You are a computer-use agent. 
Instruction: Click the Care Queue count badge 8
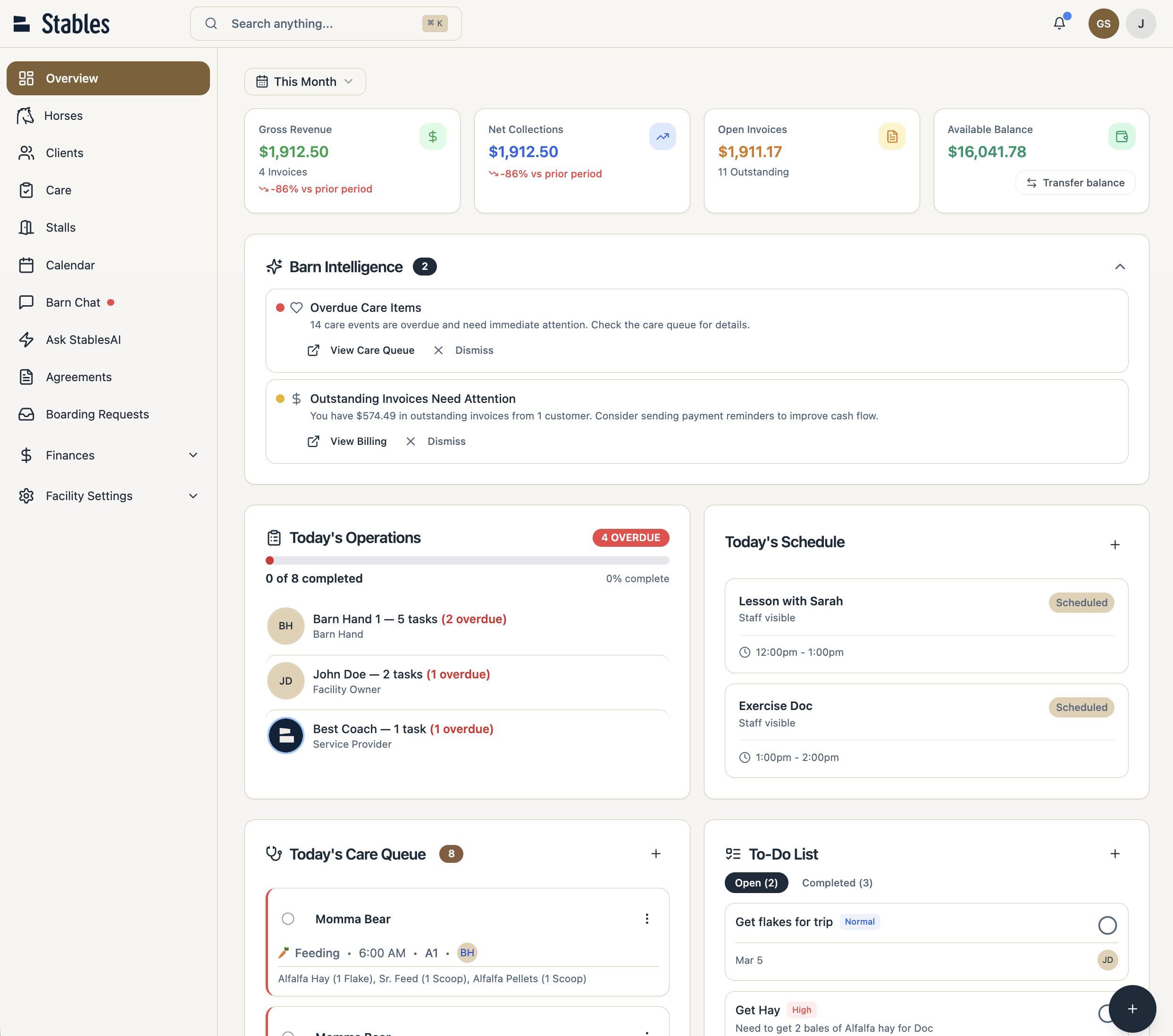[x=451, y=854]
